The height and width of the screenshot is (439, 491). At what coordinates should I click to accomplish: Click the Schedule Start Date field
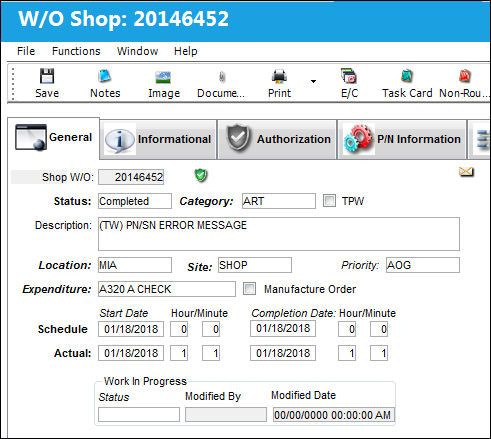[131, 329]
